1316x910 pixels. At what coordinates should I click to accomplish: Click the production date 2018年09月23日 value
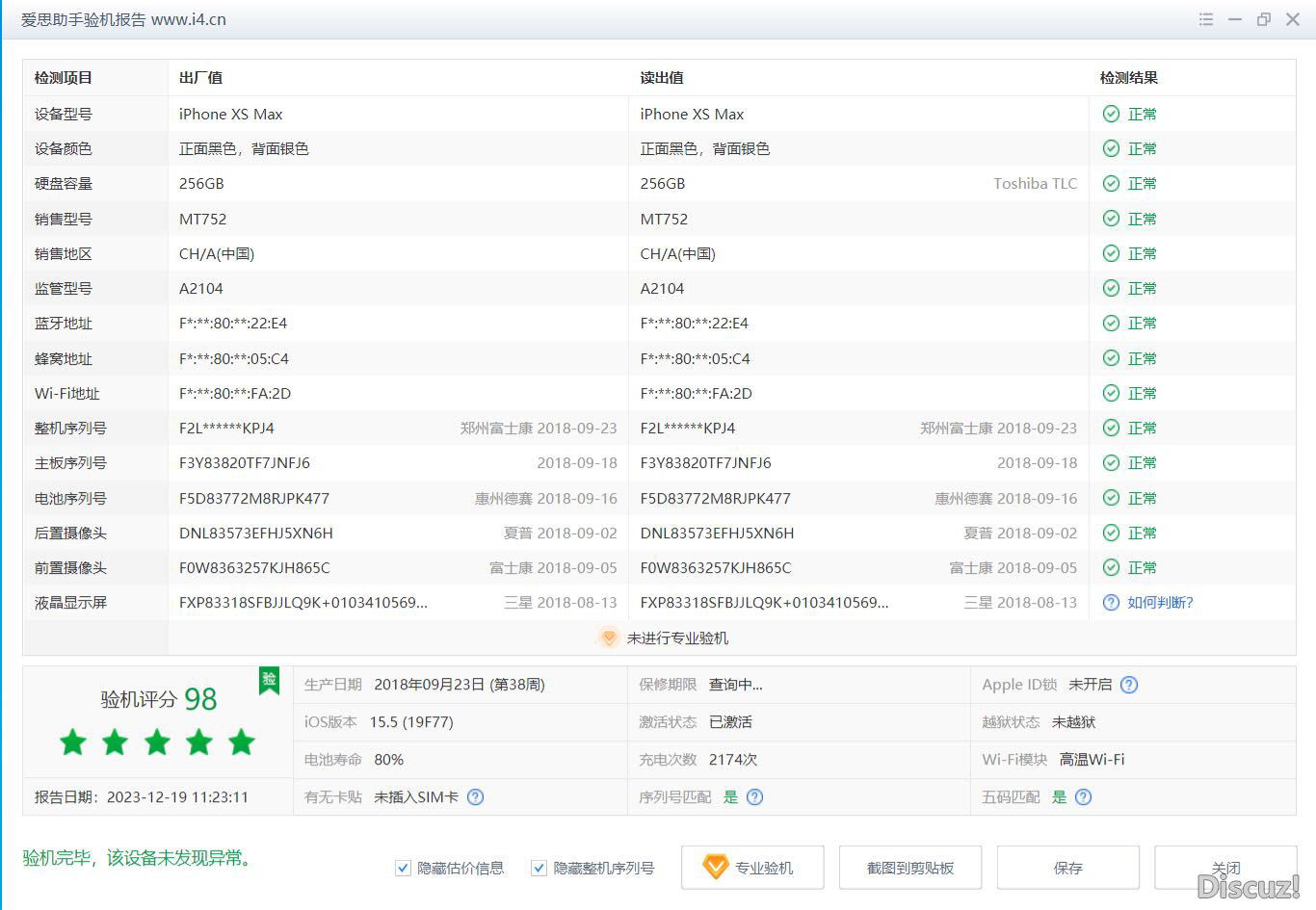[x=459, y=685]
